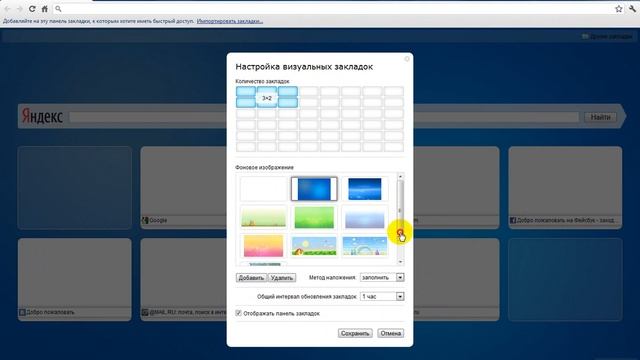The width and height of the screenshot is (640, 360).
Task: Click the browser forward arrow
Action: pyautogui.click(x=20, y=8)
